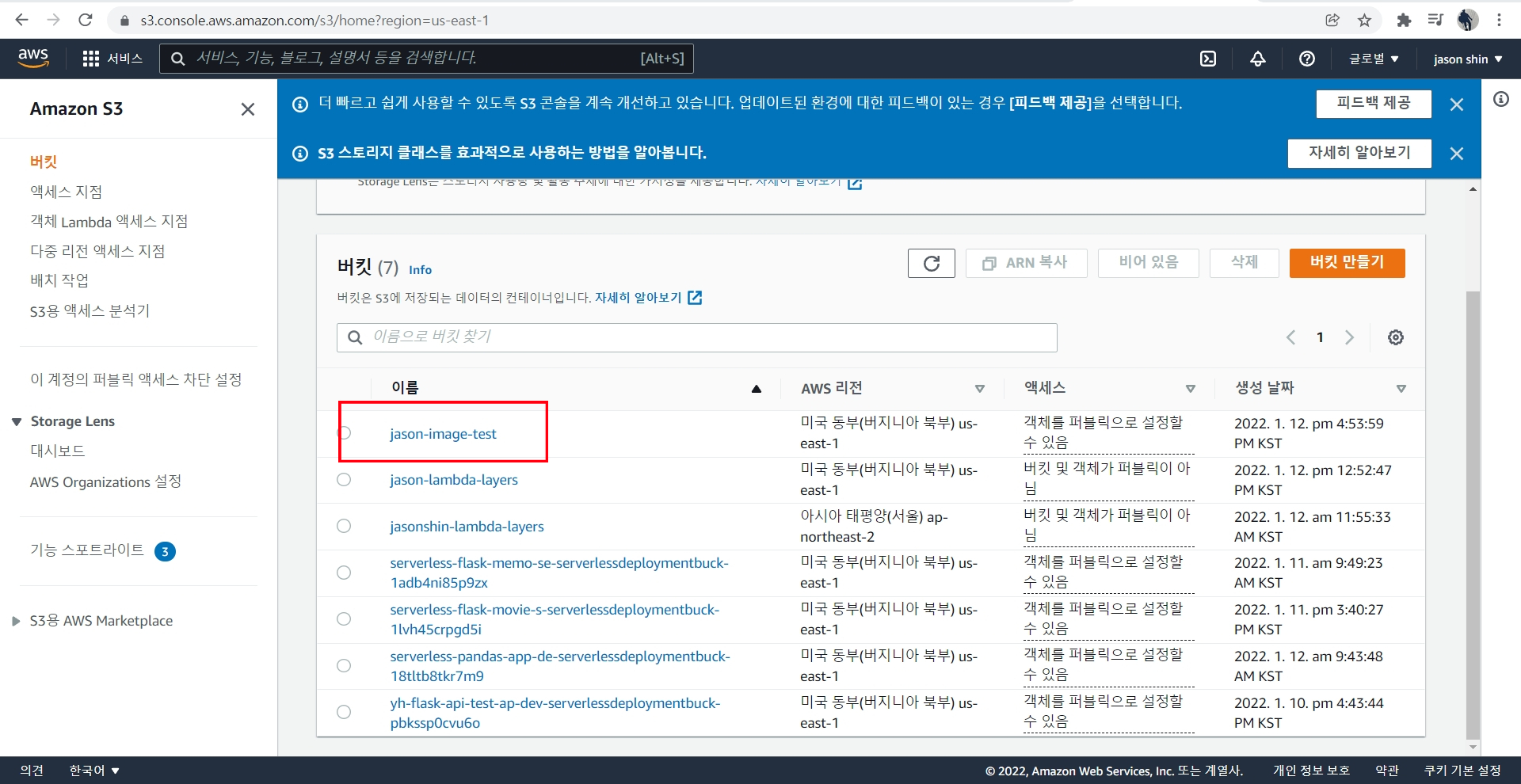Viewport: 1521px width, 784px height.
Task: Open the services grid menu
Action: coord(112,59)
